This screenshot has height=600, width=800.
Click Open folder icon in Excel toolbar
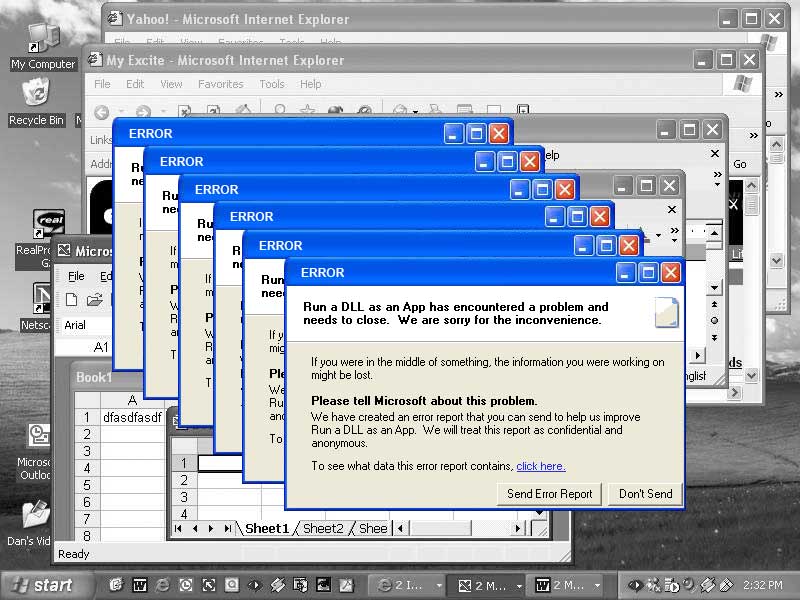94,299
